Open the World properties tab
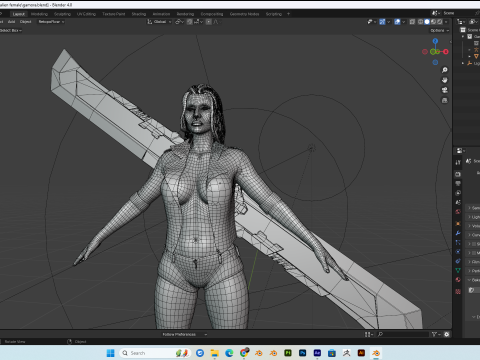 458,211
